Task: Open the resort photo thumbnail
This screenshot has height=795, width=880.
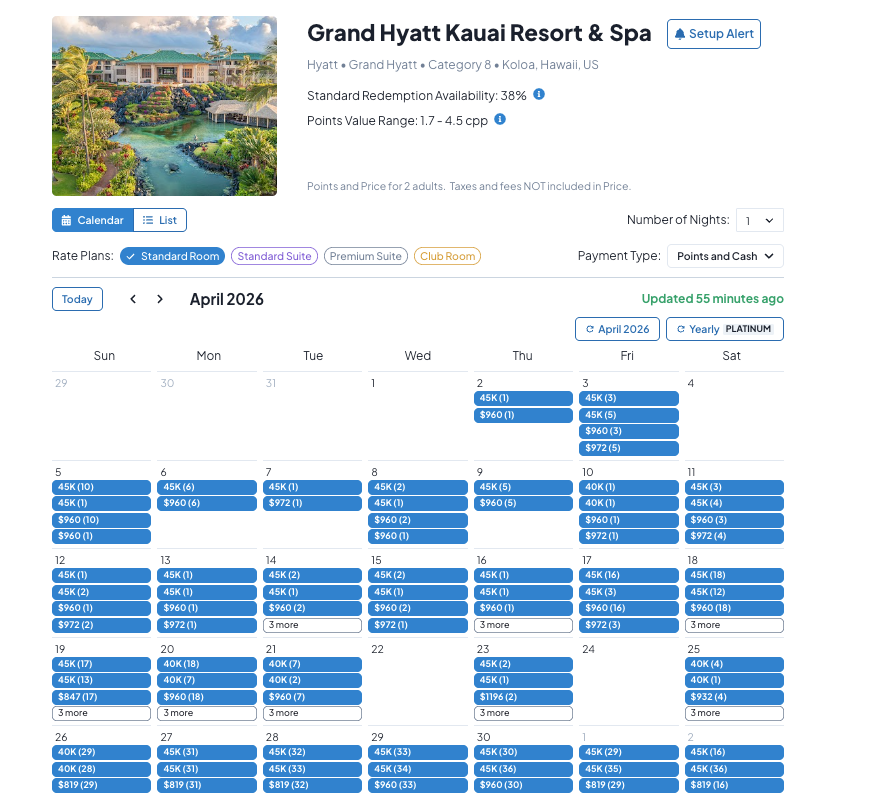Action: pyautogui.click(x=164, y=106)
